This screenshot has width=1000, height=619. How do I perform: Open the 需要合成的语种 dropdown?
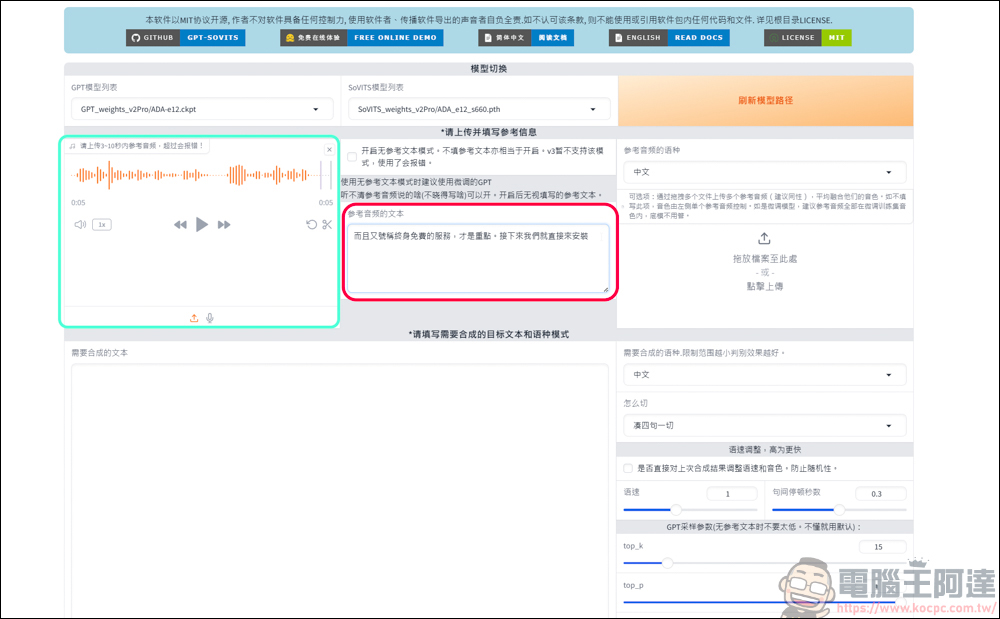pos(764,375)
